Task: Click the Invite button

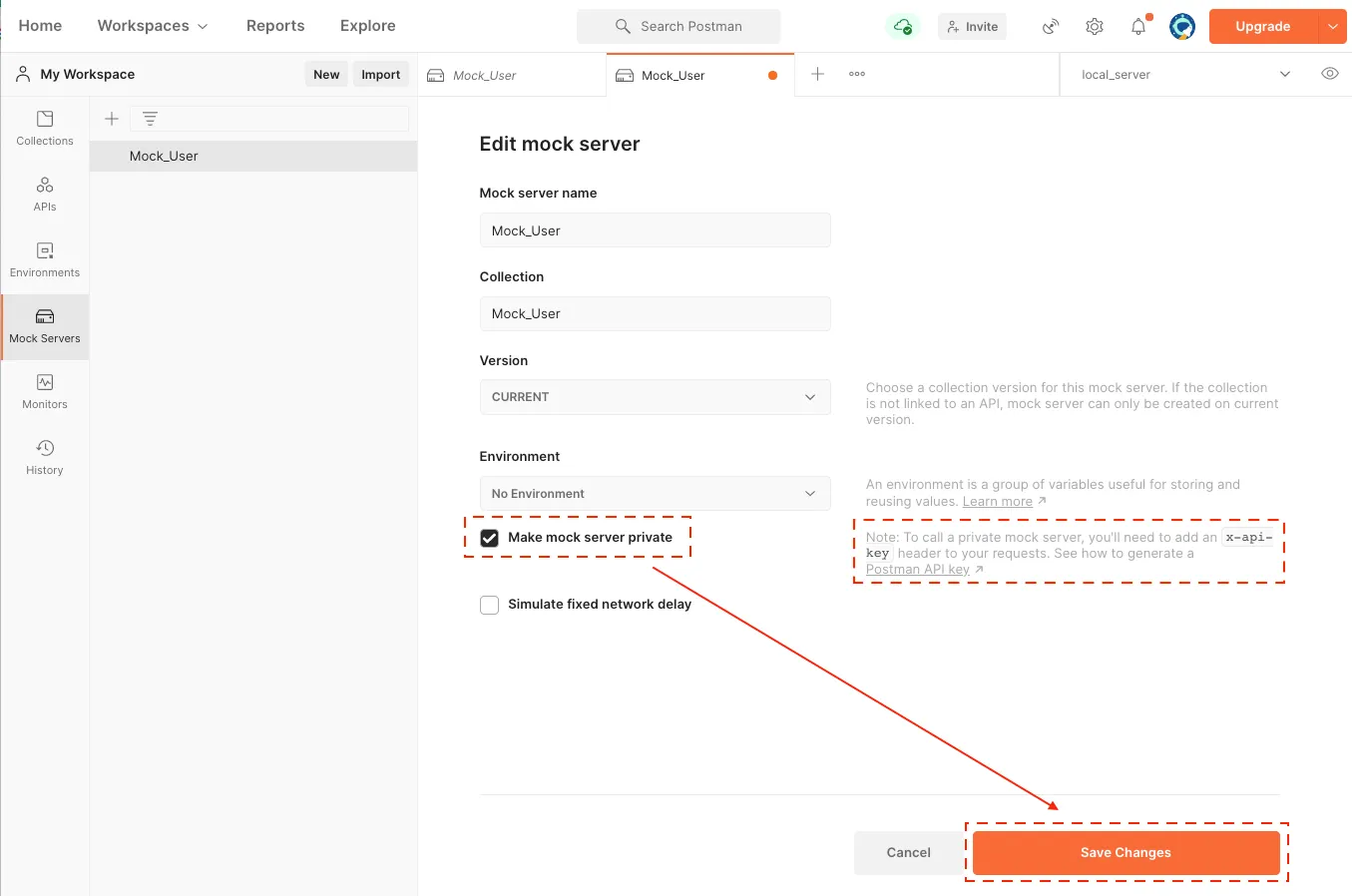Action: click(973, 27)
